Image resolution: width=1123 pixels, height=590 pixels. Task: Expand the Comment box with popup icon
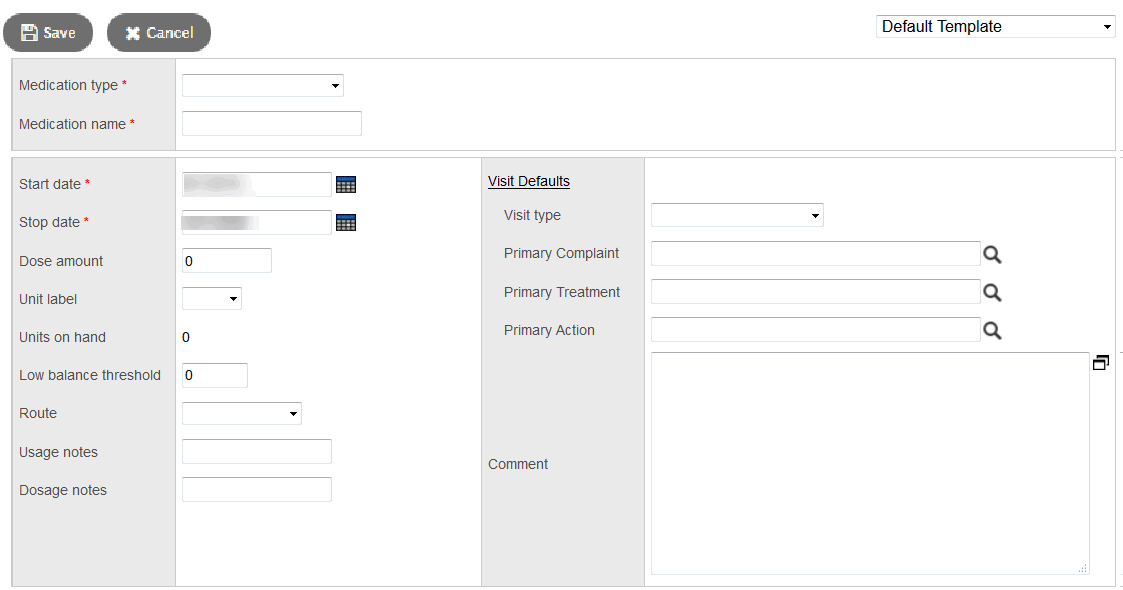point(1101,363)
